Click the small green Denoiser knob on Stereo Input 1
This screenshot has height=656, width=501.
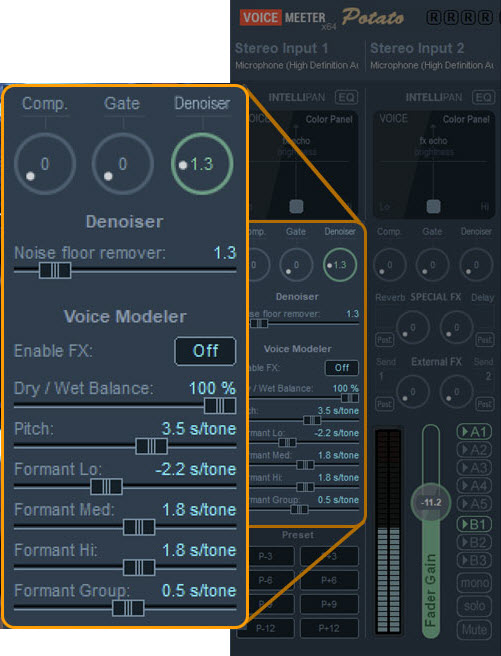coord(340,265)
